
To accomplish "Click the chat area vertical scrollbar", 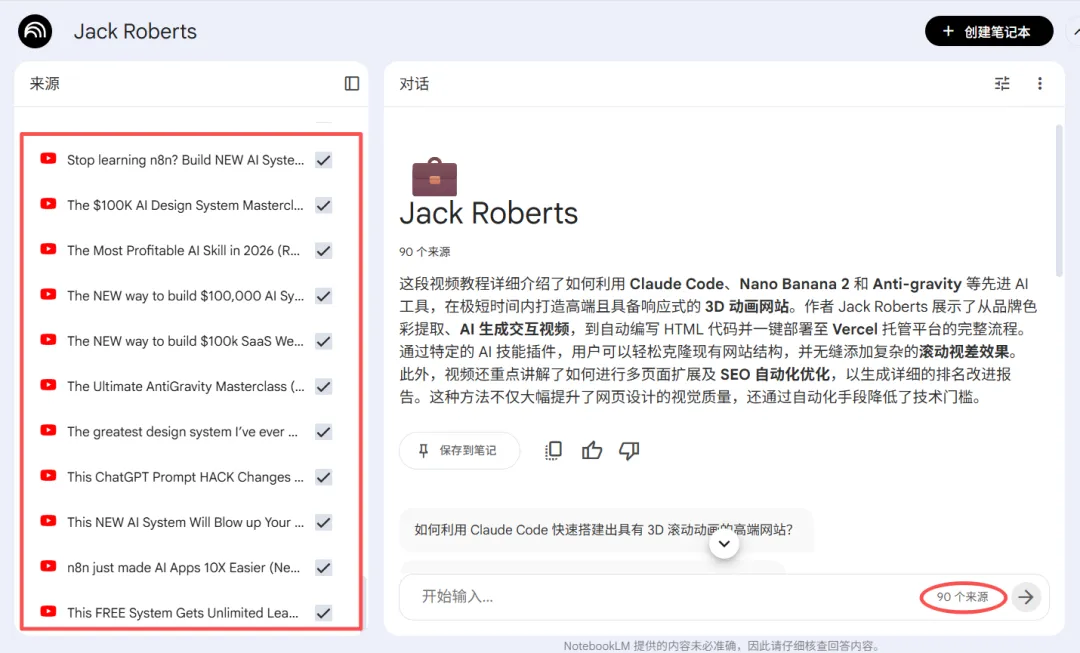I will click(1059, 200).
